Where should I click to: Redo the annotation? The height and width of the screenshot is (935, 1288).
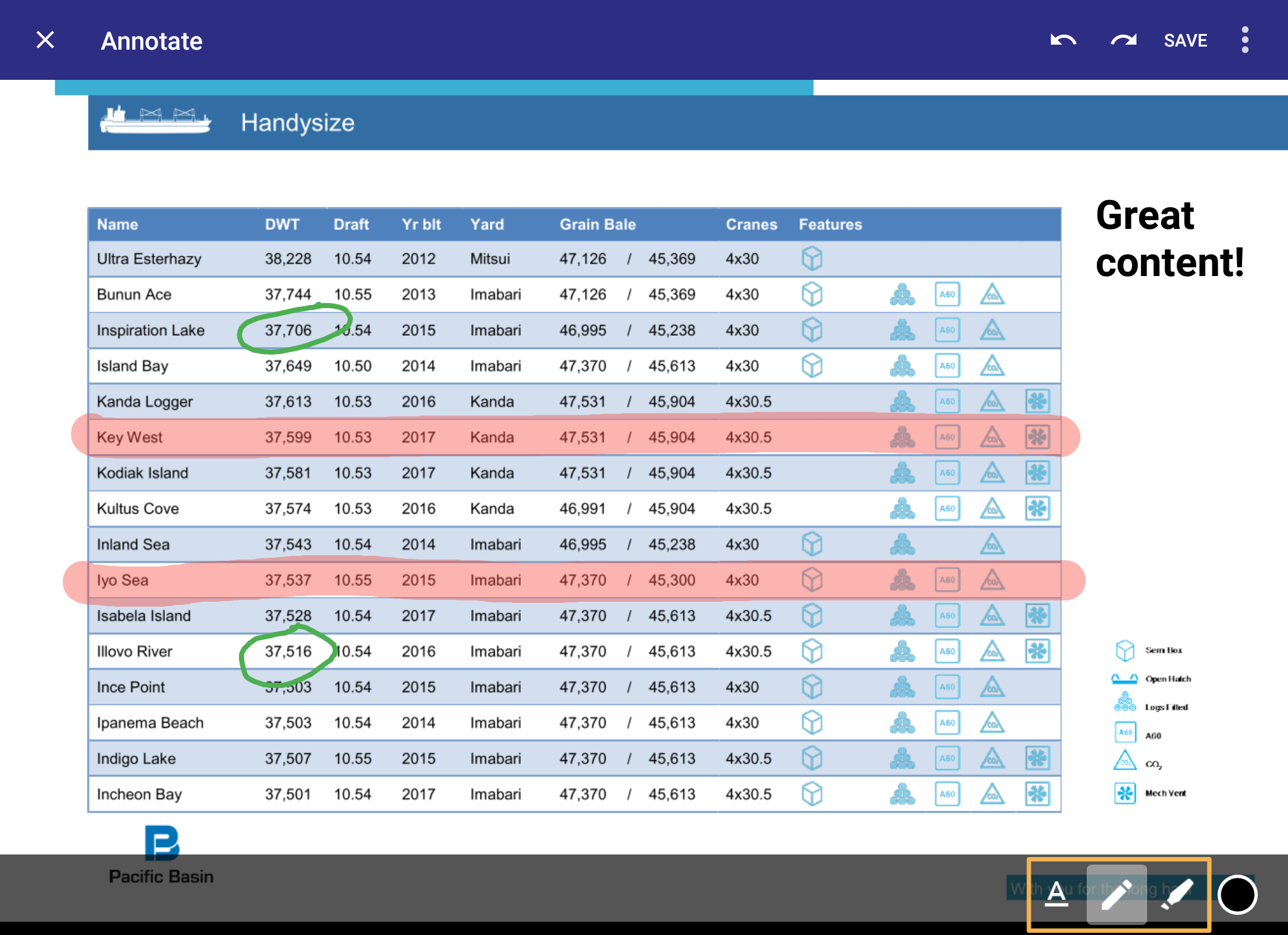1123,40
